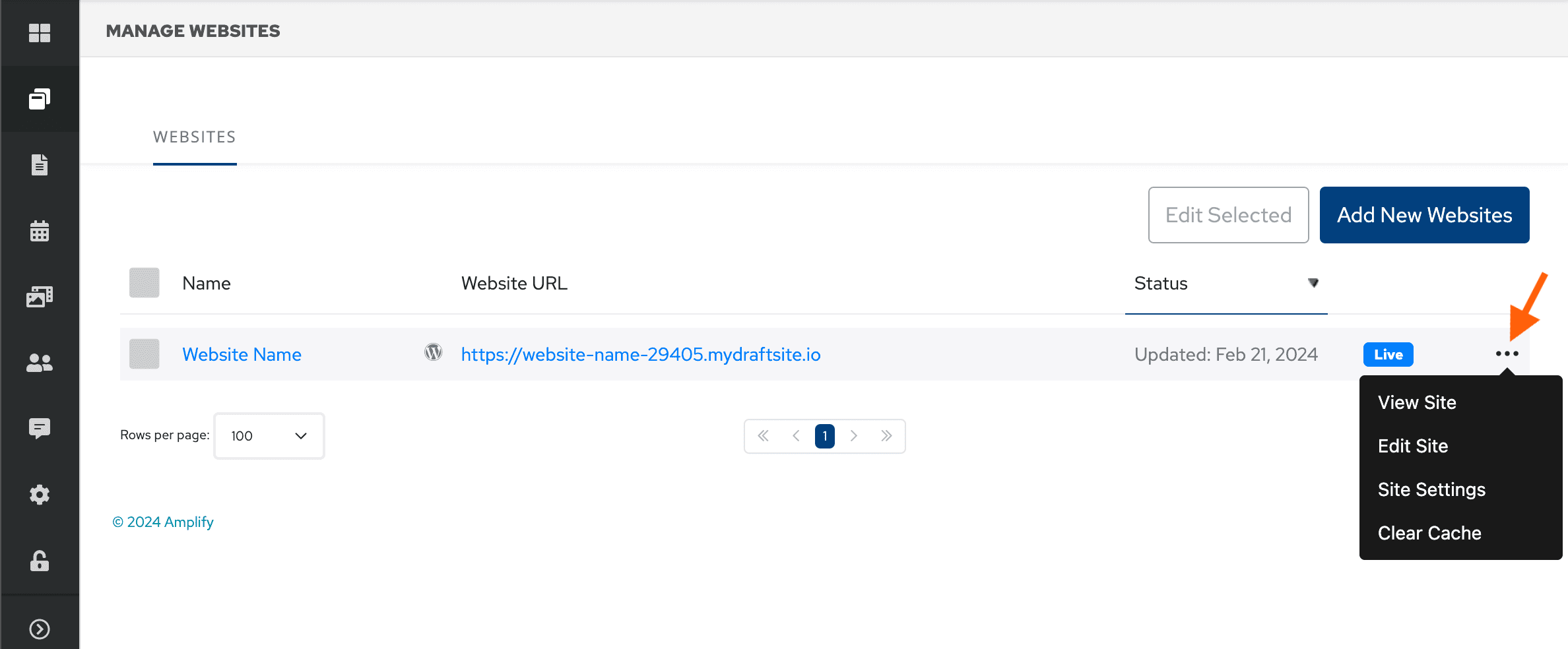Select Site Settings from the context menu
Image resolution: width=1568 pixels, height=649 pixels.
[1431, 489]
